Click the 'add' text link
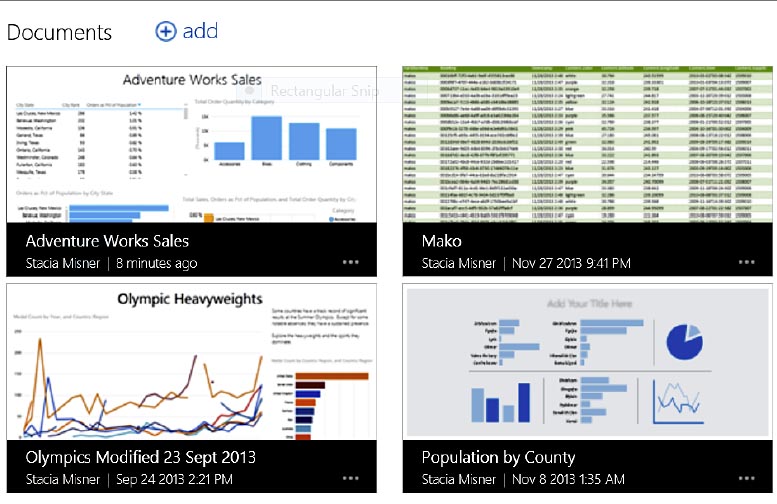 point(200,31)
